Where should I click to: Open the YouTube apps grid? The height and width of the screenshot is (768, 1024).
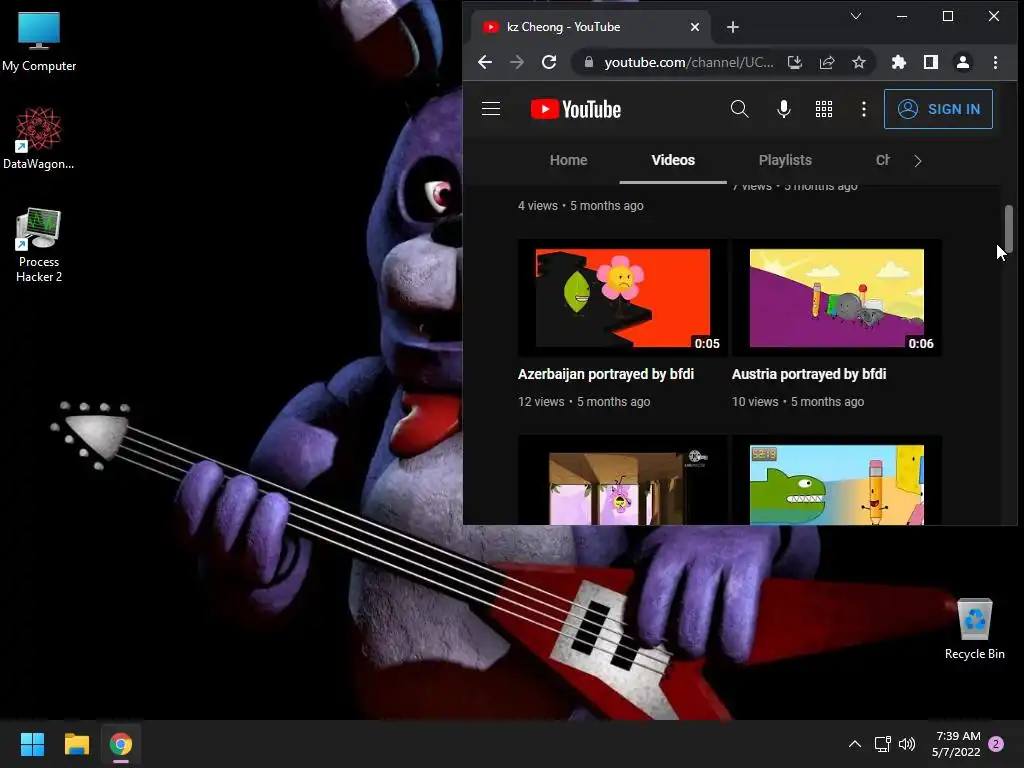(x=824, y=108)
